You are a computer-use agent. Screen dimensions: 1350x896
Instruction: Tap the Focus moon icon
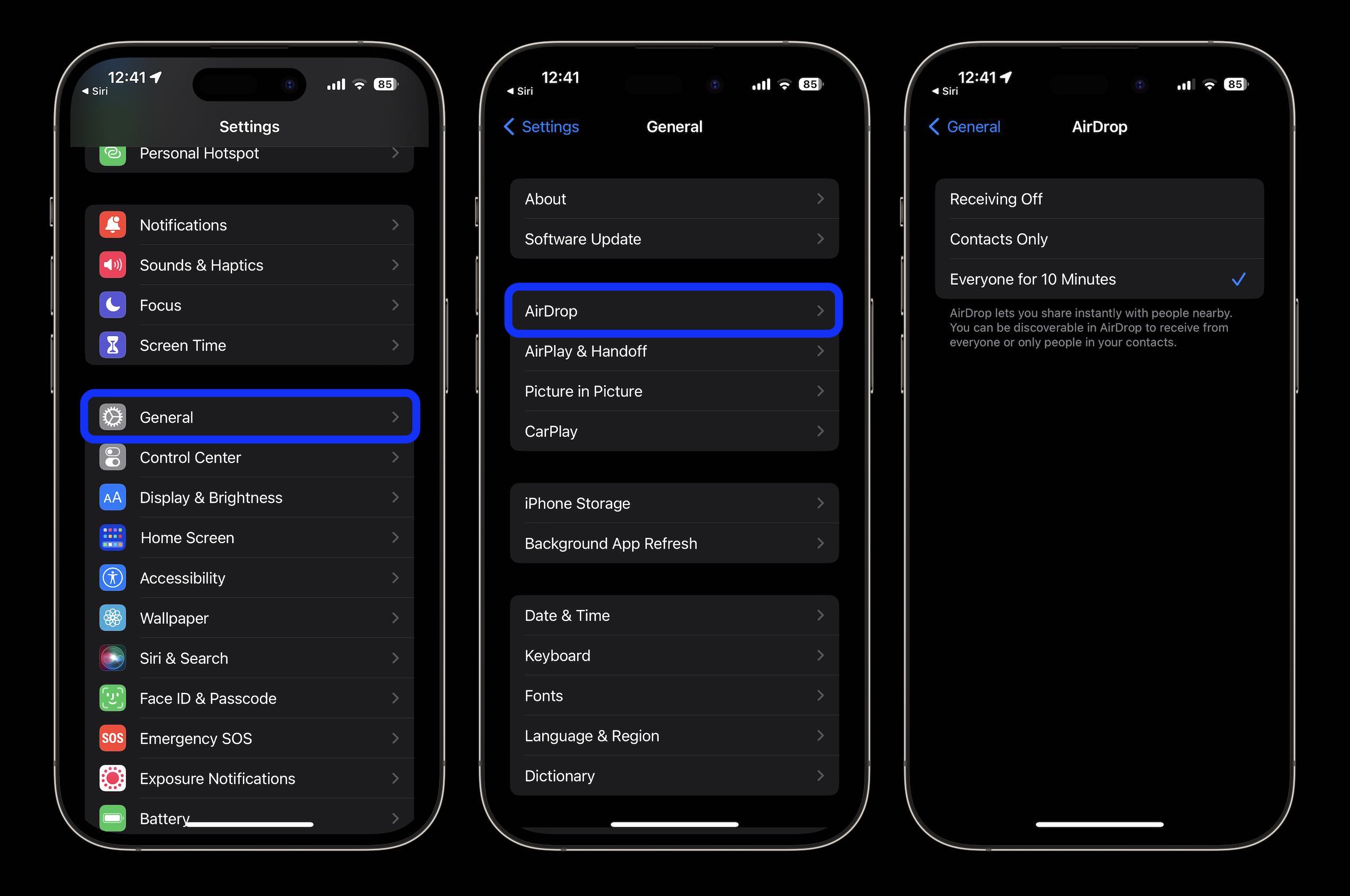[112, 305]
